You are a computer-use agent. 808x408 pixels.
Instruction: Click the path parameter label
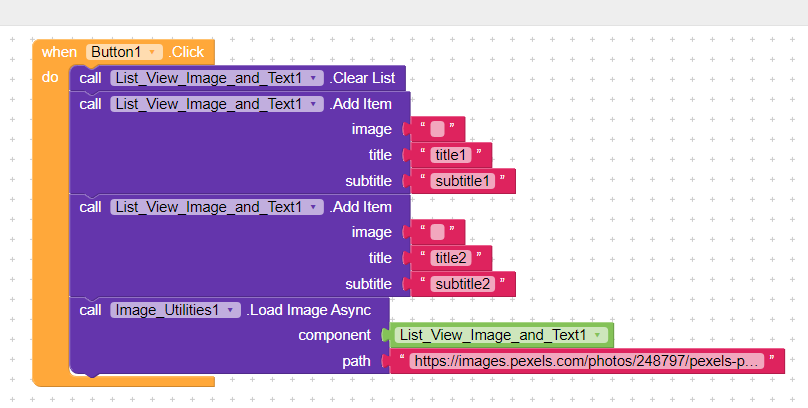[355, 361]
